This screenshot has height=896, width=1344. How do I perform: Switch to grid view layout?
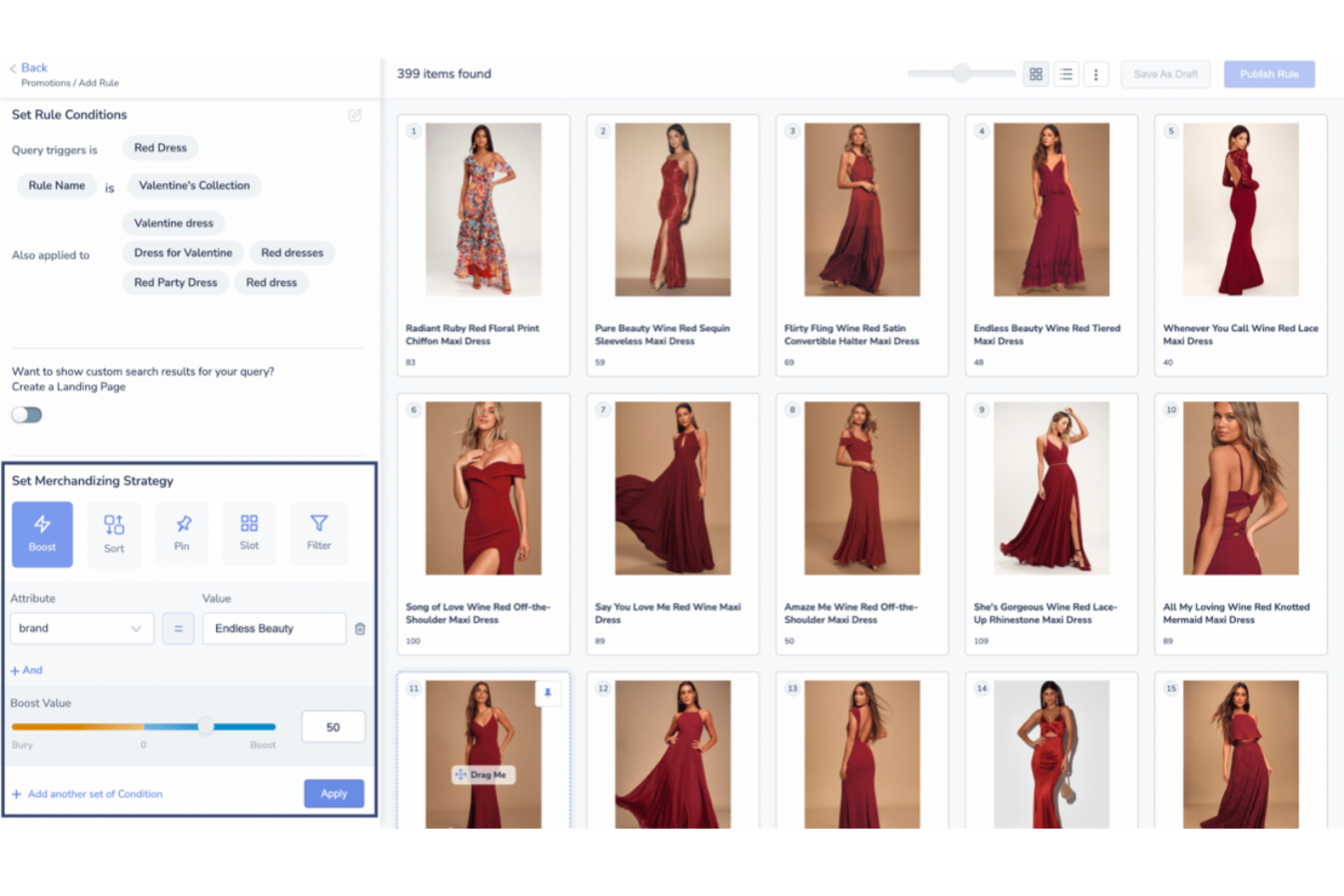point(1036,74)
